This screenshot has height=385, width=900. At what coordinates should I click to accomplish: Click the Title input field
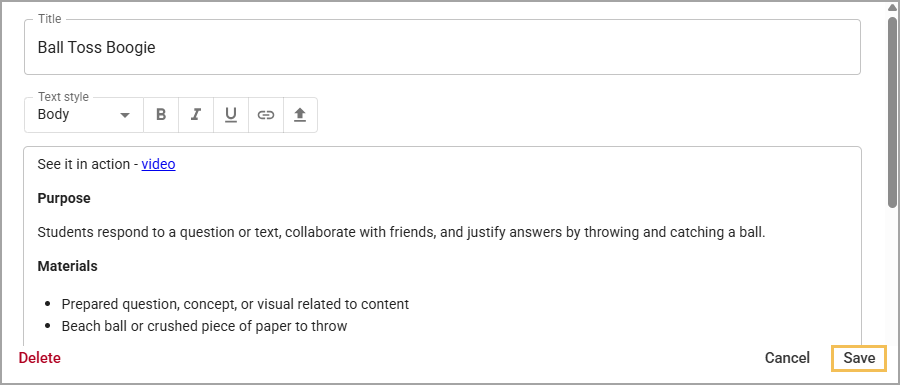coord(442,47)
